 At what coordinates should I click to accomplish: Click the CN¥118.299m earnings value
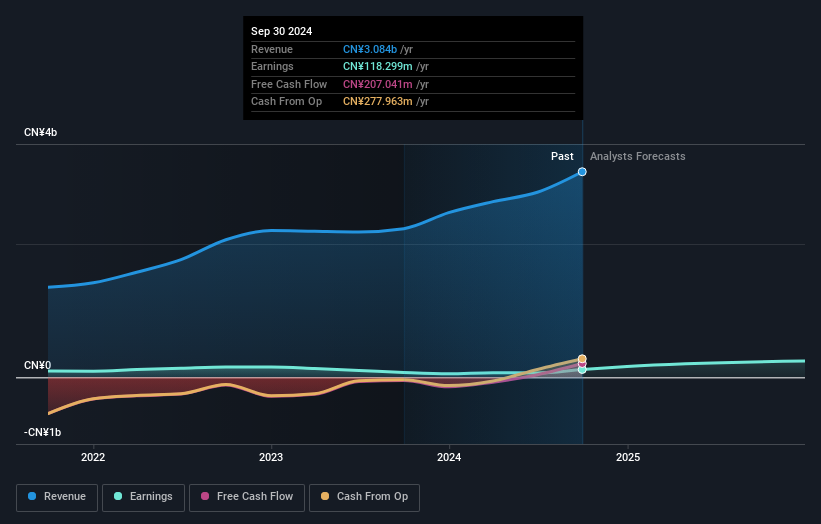coord(378,66)
